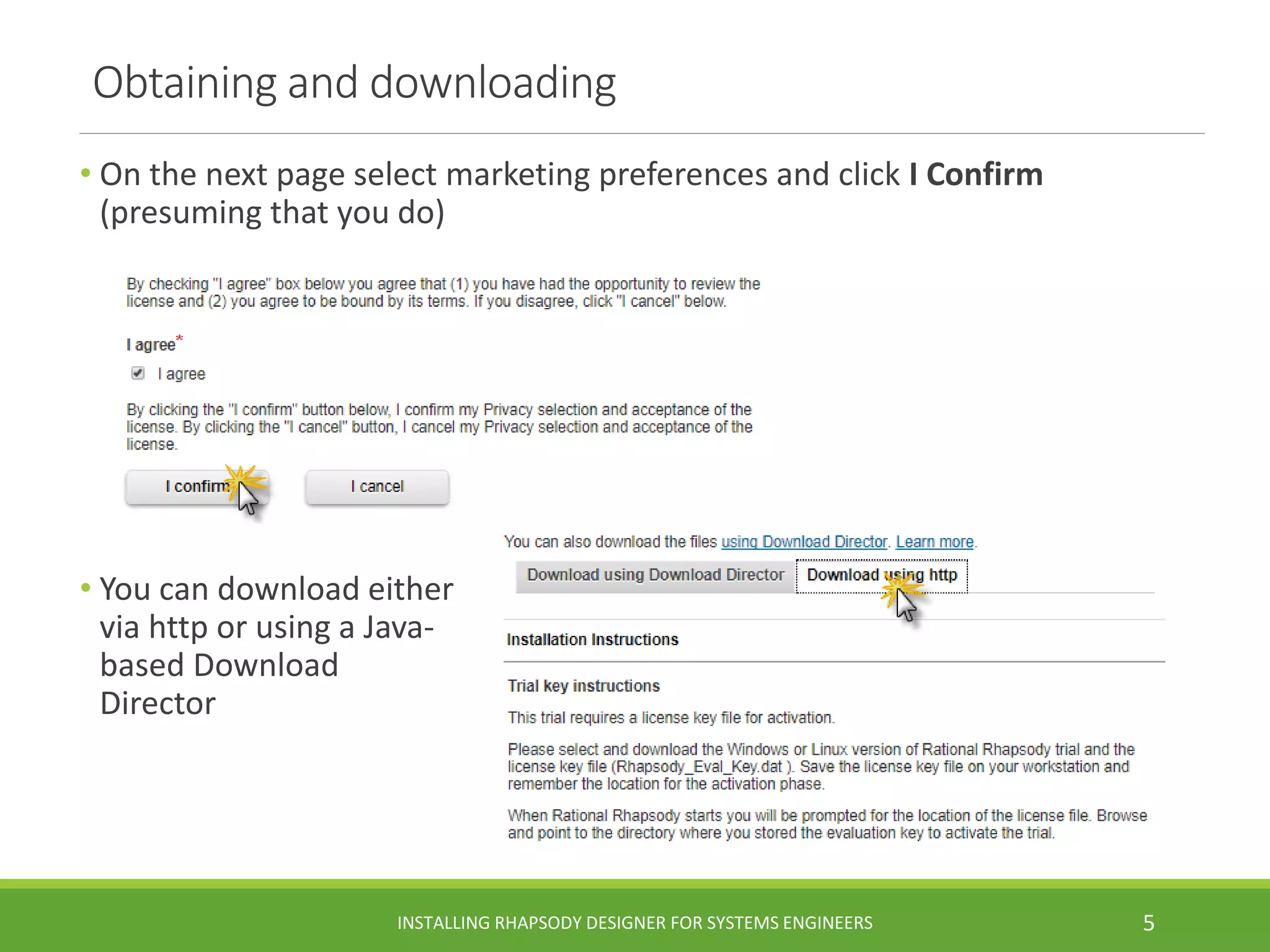Image resolution: width=1270 pixels, height=952 pixels.
Task: Open the Learn more link
Action: (935, 542)
